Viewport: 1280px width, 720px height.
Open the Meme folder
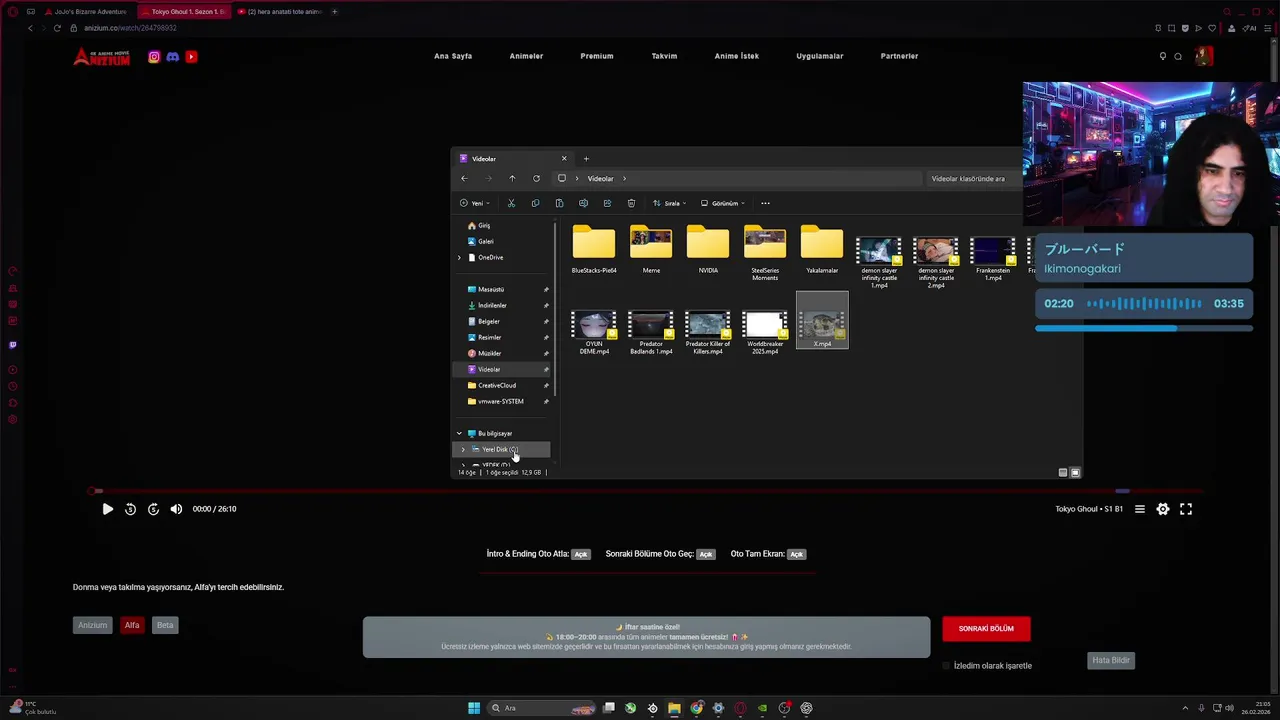[651, 250]
